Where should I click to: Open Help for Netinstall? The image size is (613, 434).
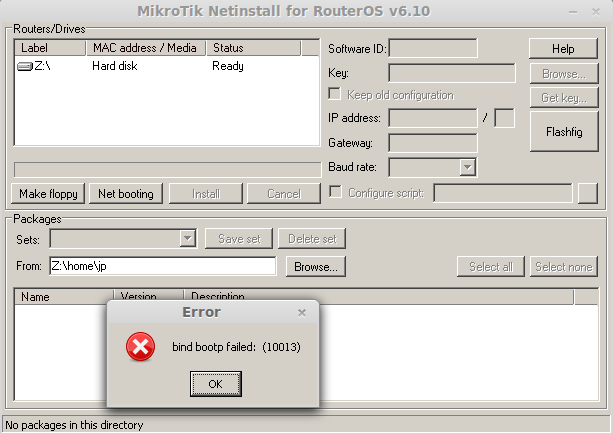click(x=563, y=49)
